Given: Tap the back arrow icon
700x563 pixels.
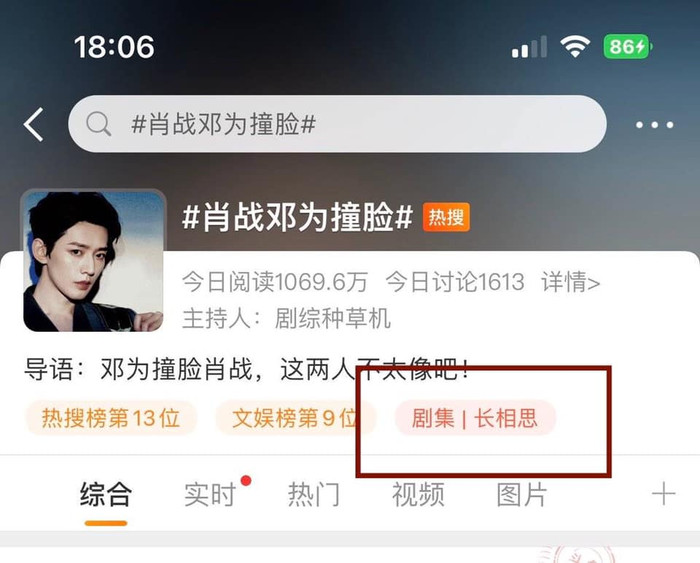Looking at the screenshot, I should tap(34, 125).
